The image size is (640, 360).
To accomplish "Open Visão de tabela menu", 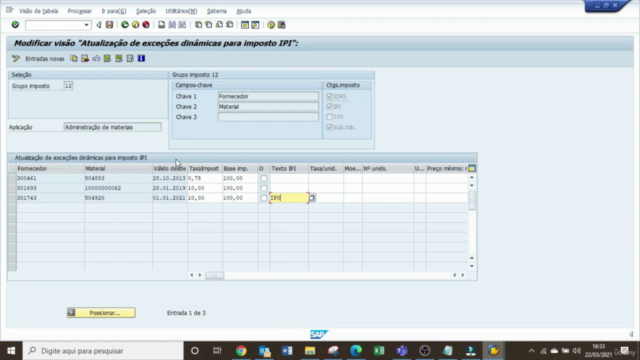I will pyautogui.click(x=38, y=11).
